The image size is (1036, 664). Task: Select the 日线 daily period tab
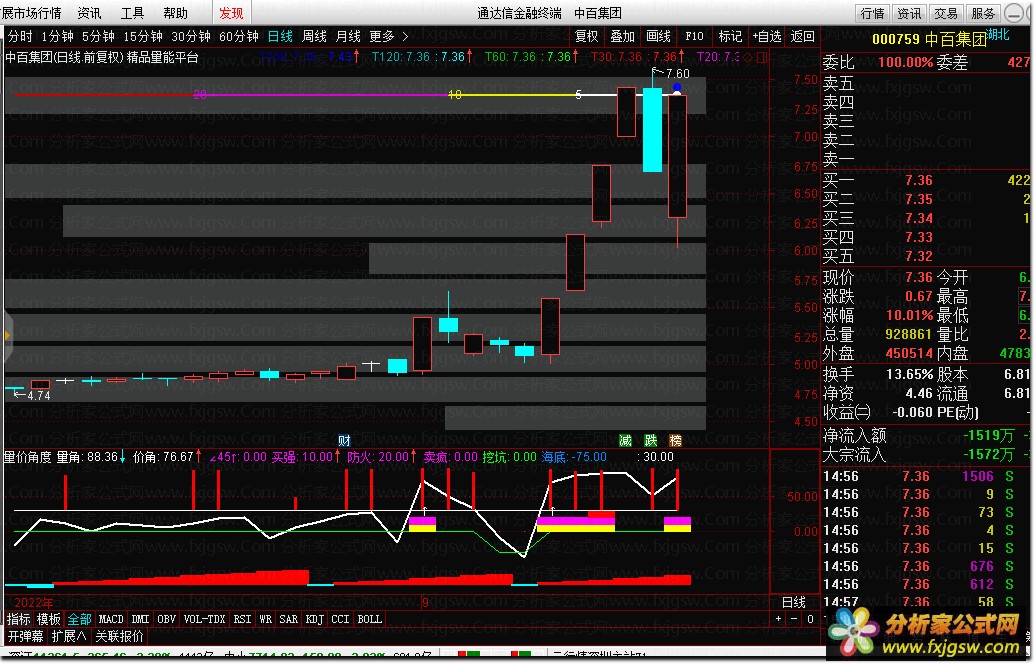[x=280, y=36]
